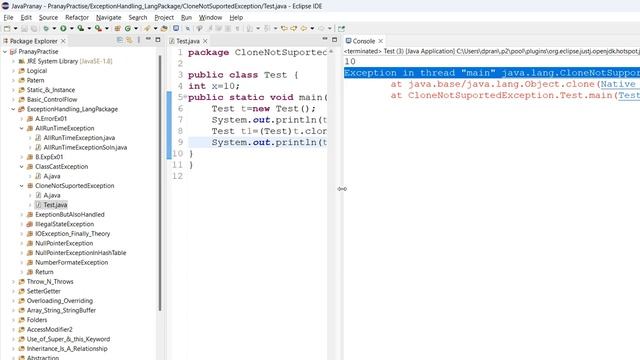Collapse the main method fold marker
This screenshot has height=360, width=640.
(185, 97)
